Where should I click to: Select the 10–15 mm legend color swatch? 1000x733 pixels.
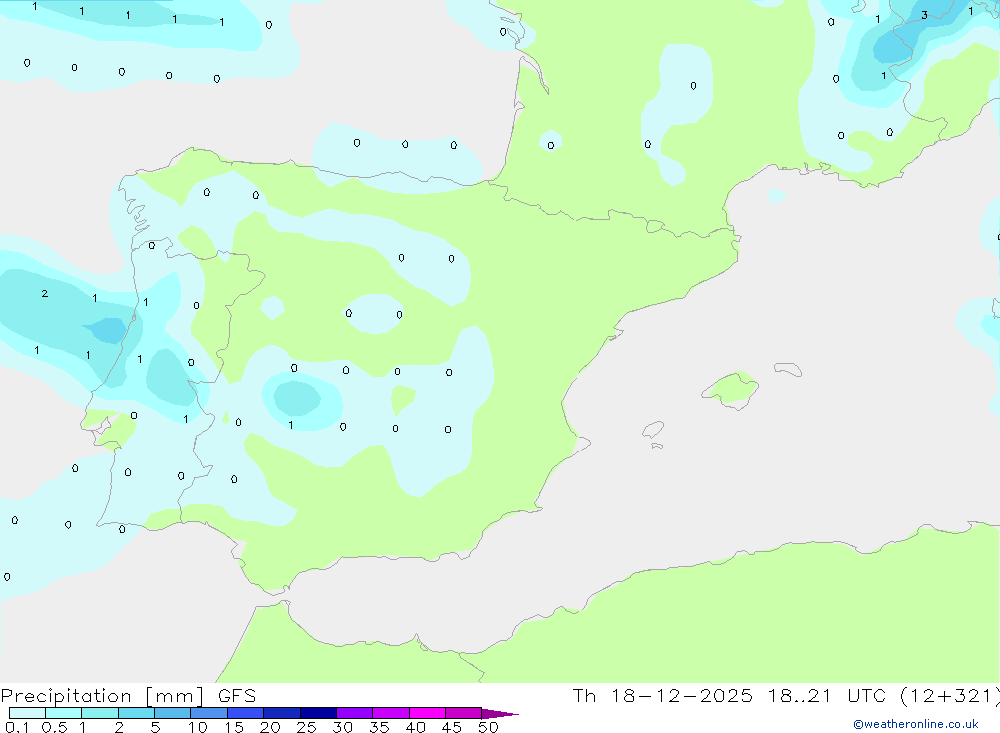[209, 713]
